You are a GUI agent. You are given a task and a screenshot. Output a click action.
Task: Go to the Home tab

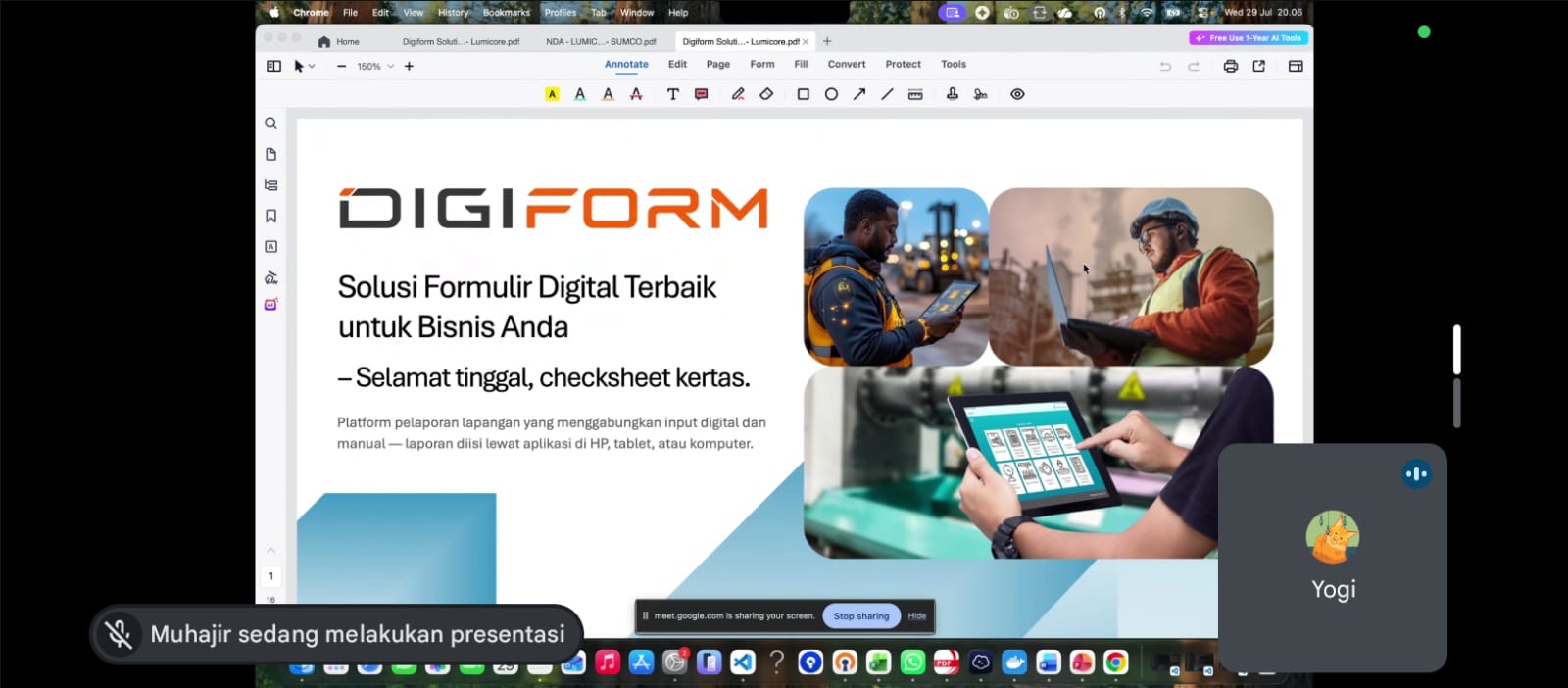click(339, 41)
